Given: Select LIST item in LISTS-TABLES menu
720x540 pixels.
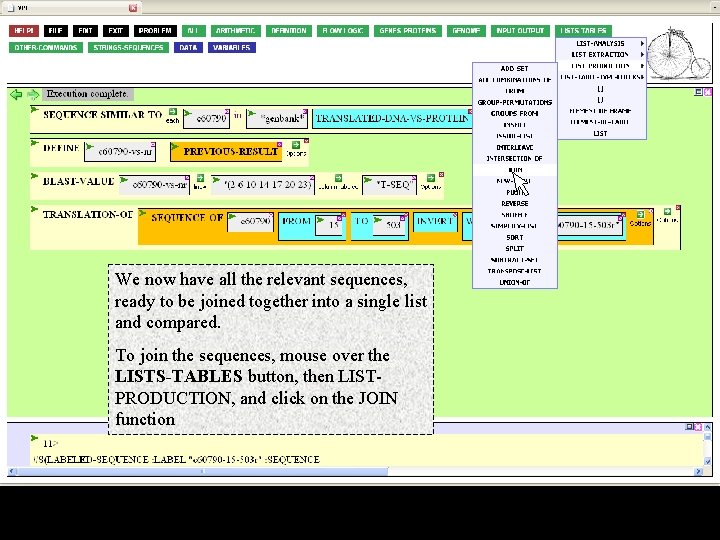Looking at the screenshot, I should click(x=601, y=134).
